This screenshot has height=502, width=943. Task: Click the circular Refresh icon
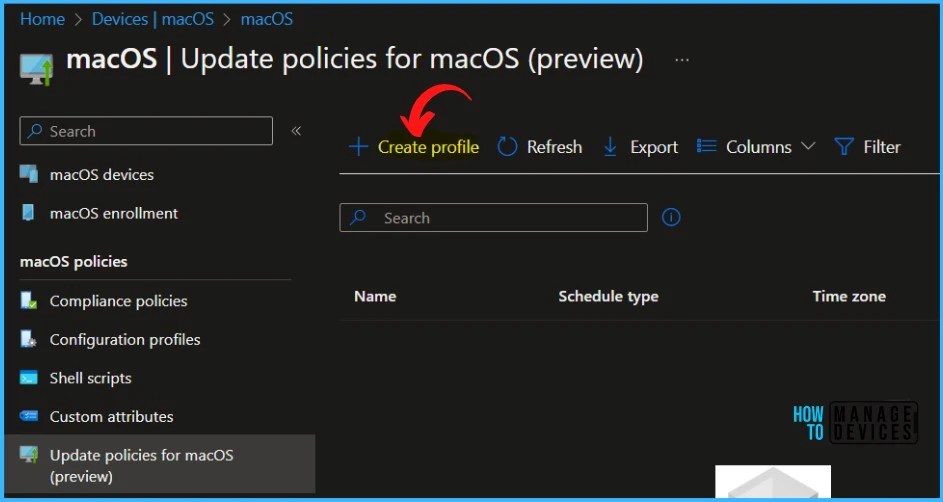[507, 147]
